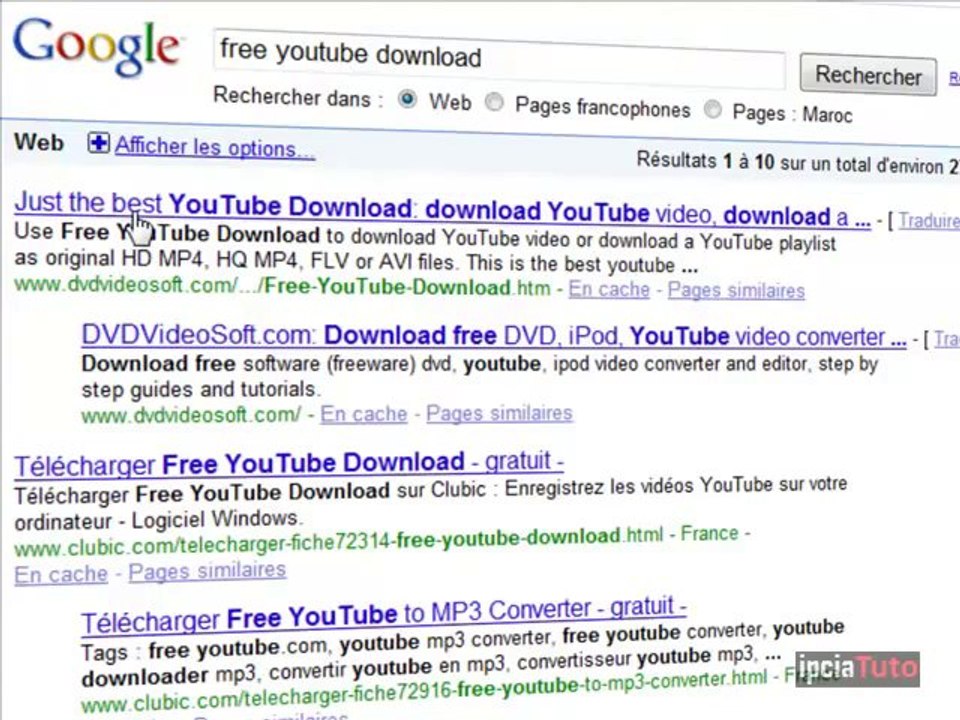Open Télécharger Free YouTube Download - gratuit result

click(x=289, y=463)
